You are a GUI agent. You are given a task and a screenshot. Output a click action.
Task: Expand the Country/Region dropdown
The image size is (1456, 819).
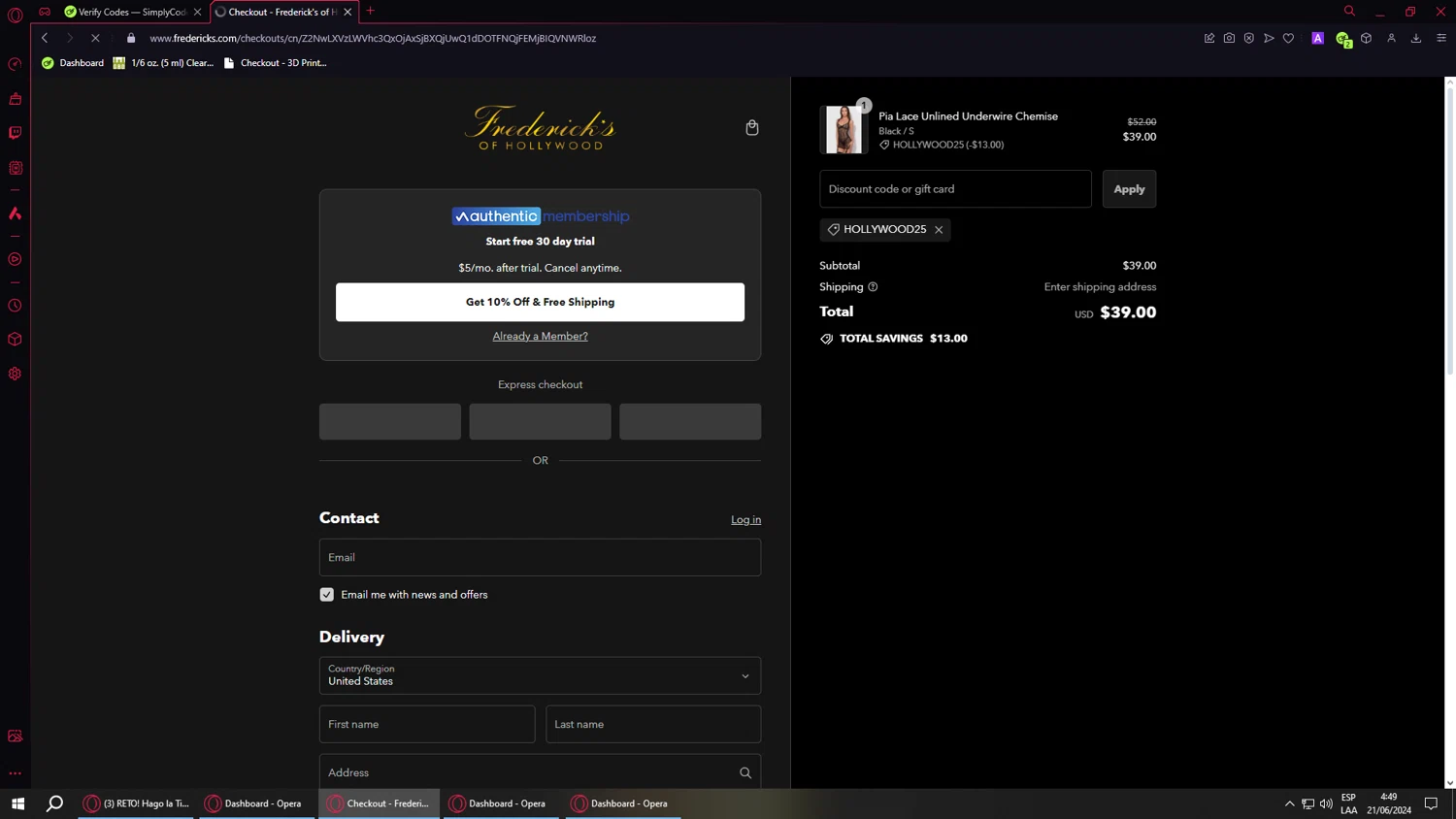[540, 675]
